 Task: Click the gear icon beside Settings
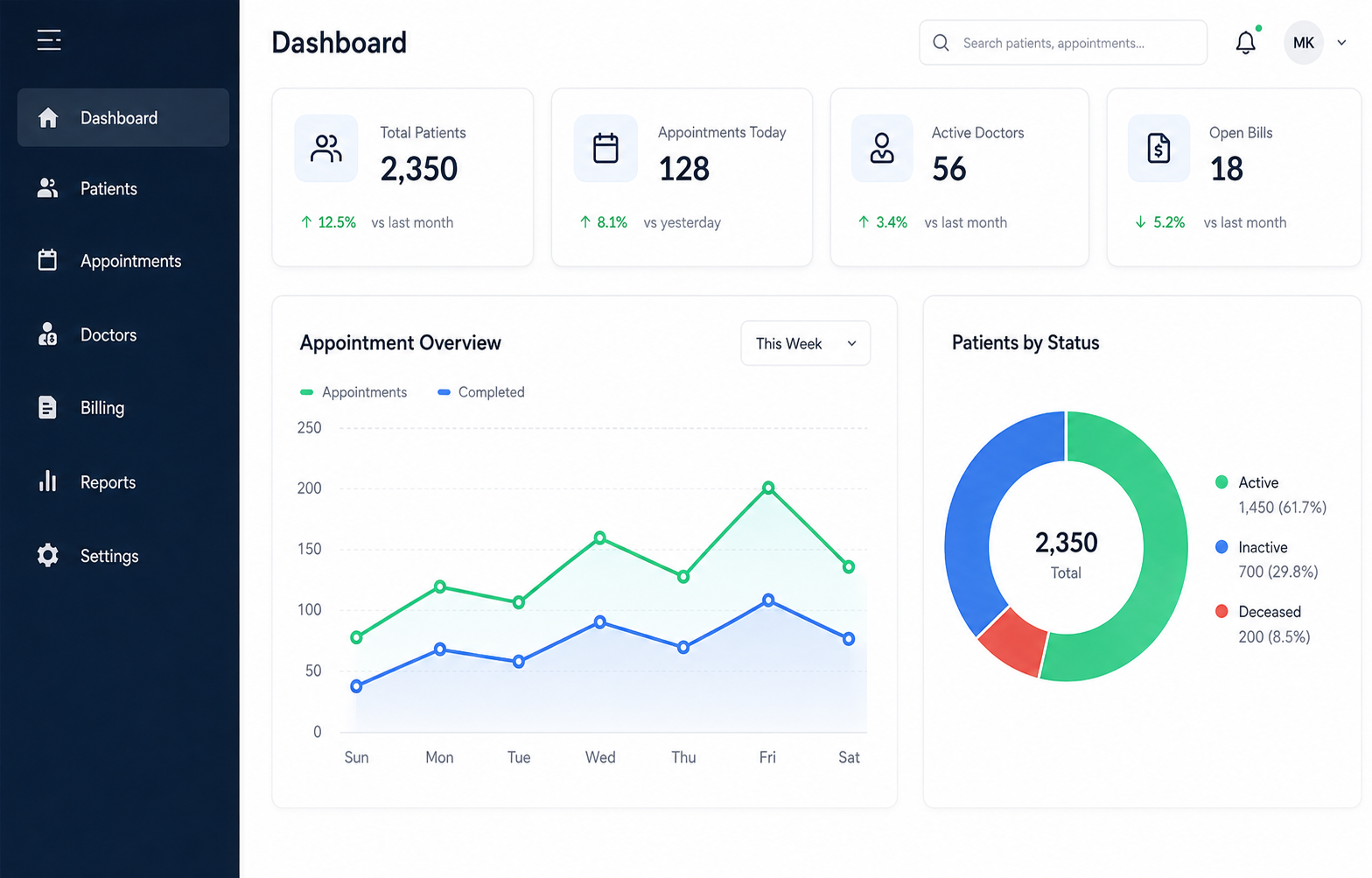47,555
